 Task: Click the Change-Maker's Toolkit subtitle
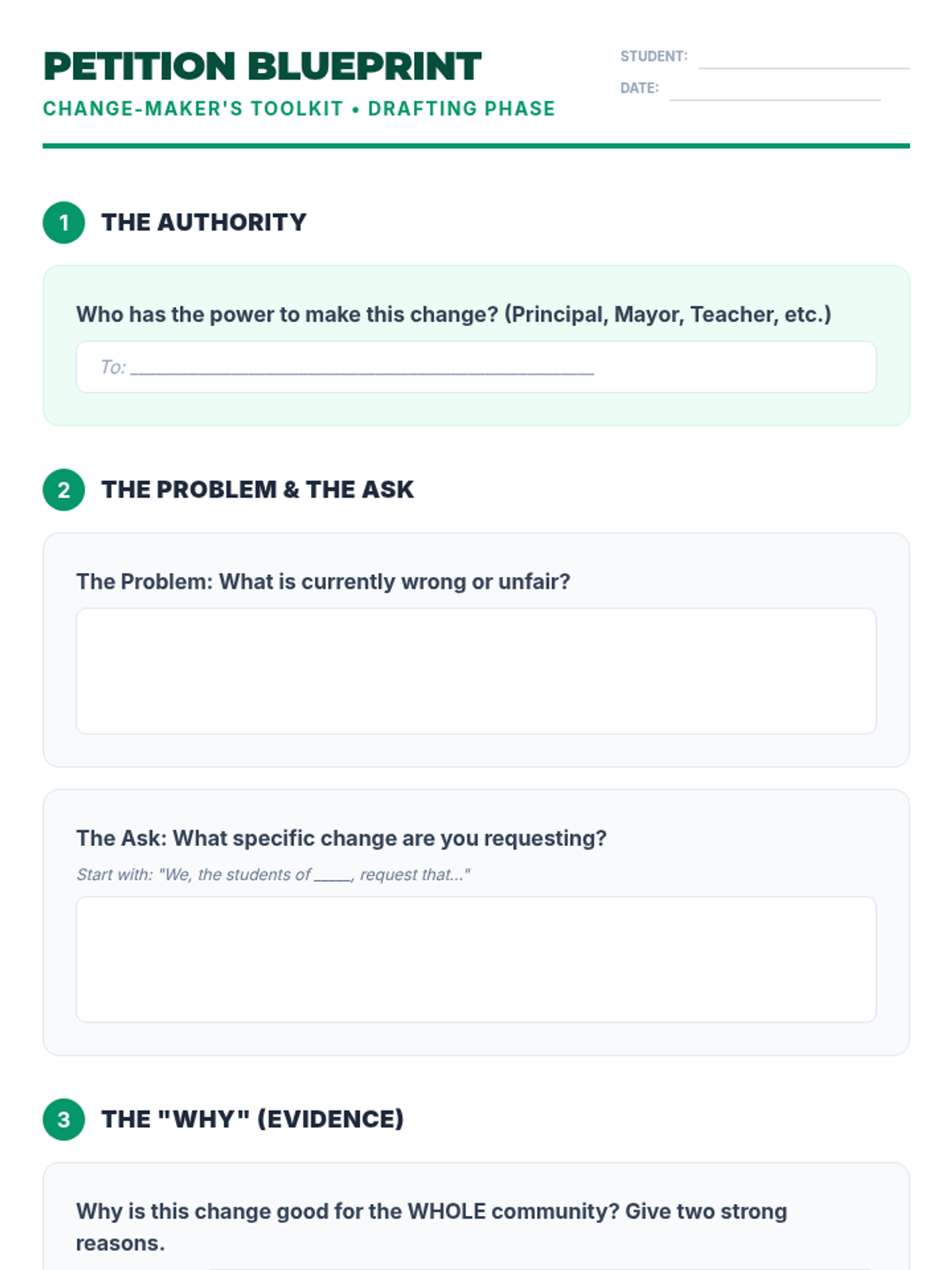299,109
